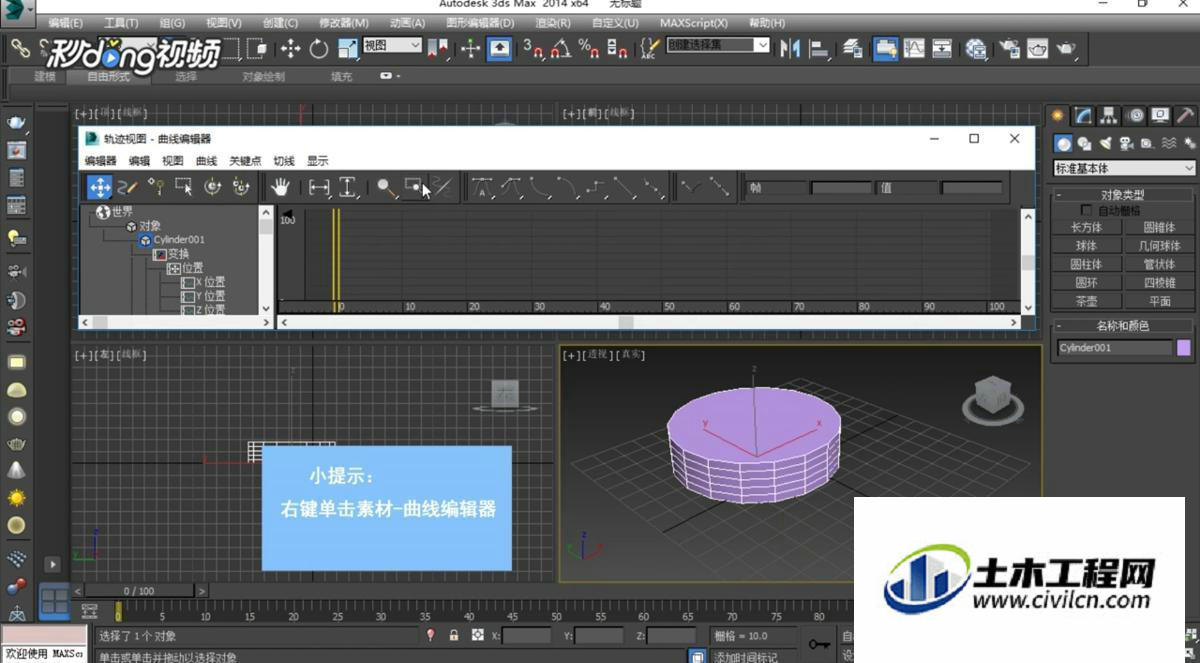Image resolution: width=1200 pixels, height=663 pixels.
Task: Click the 管状体 button
Action: point(1159,264)
